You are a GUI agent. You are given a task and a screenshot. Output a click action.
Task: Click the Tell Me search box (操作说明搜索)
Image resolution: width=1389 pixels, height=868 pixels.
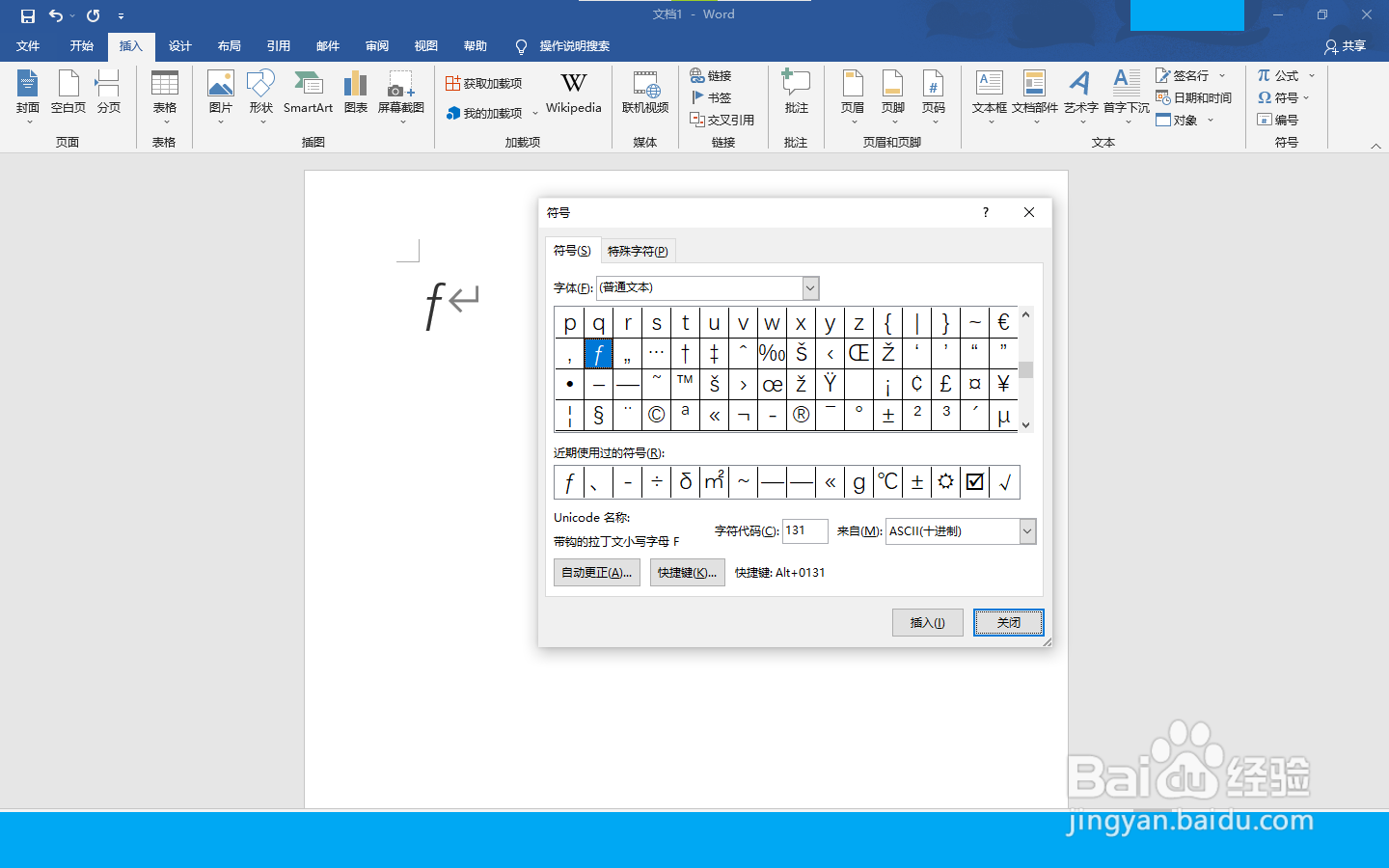pyautogui.click(x=562, y=46)
